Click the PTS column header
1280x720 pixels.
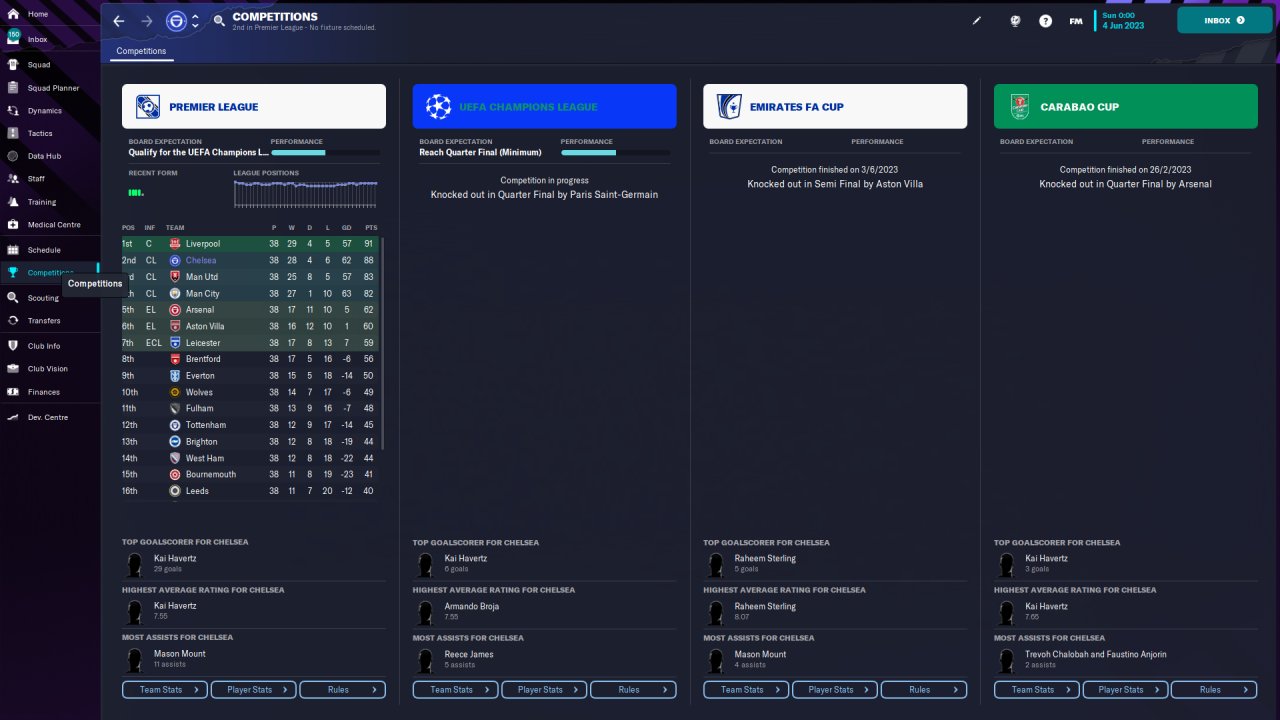[x=371, y=228]
